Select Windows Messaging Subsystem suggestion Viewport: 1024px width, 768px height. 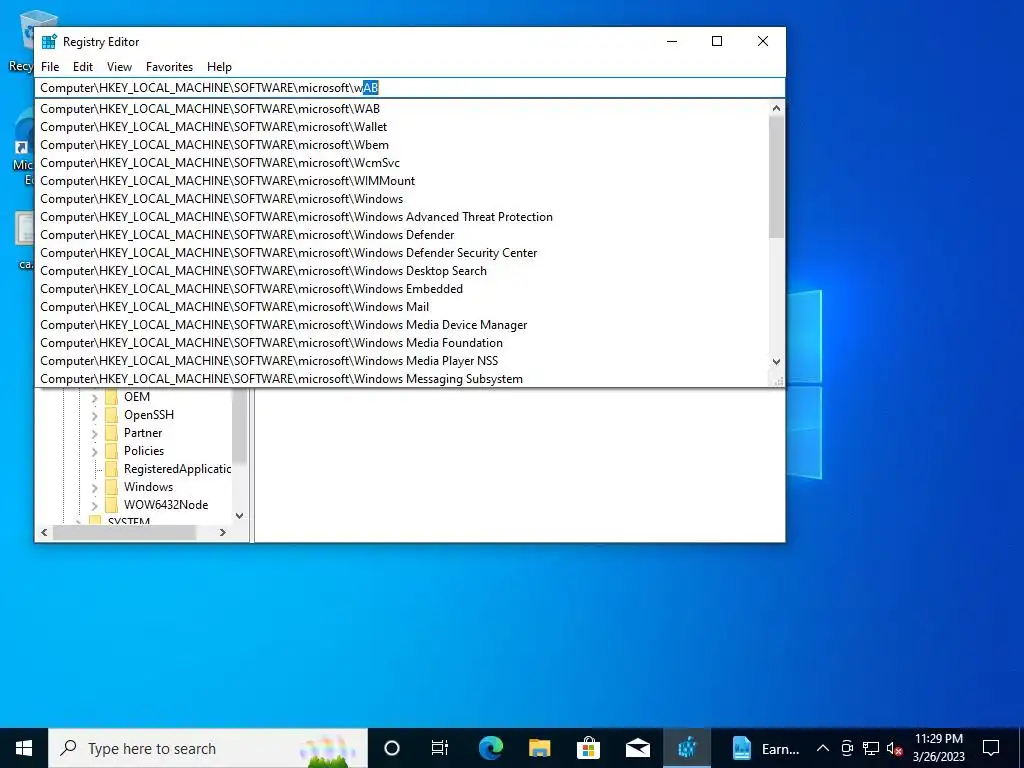[403, 379]
